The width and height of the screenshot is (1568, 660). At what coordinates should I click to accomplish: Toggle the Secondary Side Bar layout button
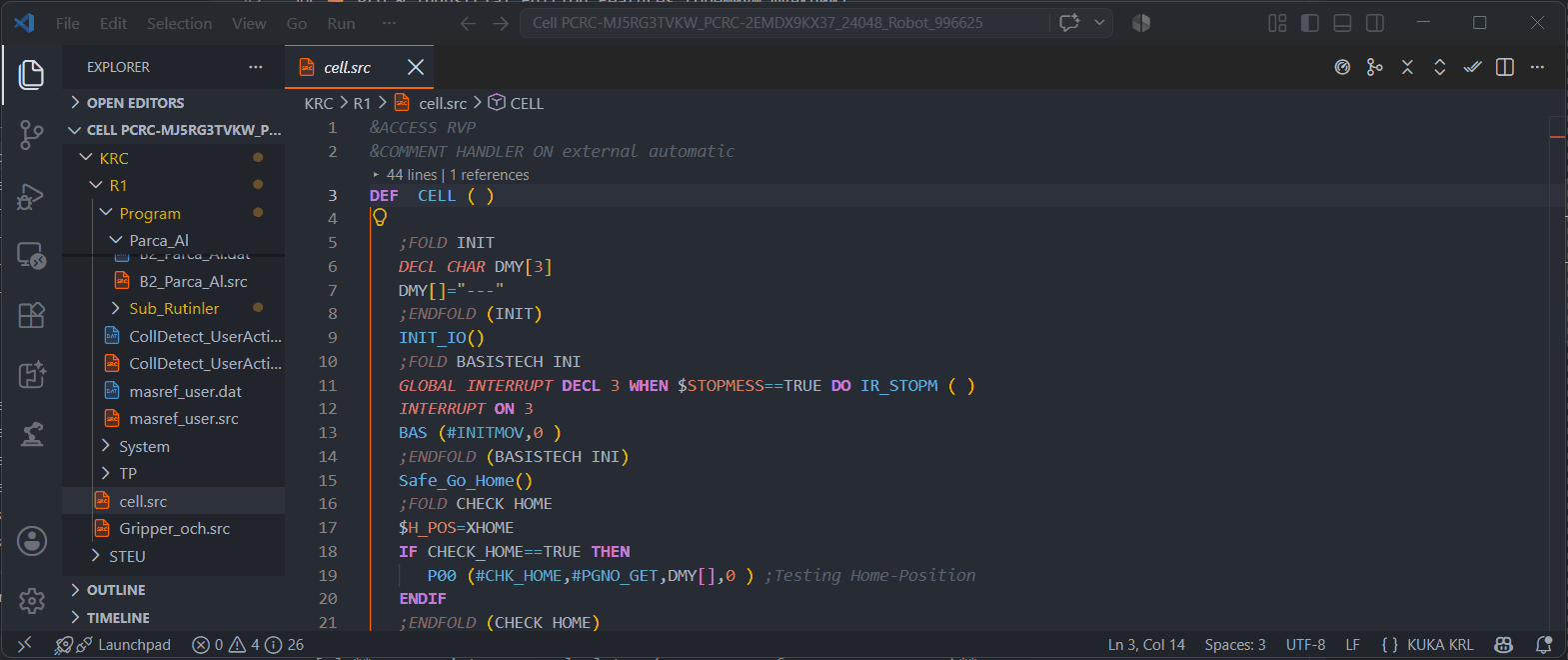pos(1375,23)
